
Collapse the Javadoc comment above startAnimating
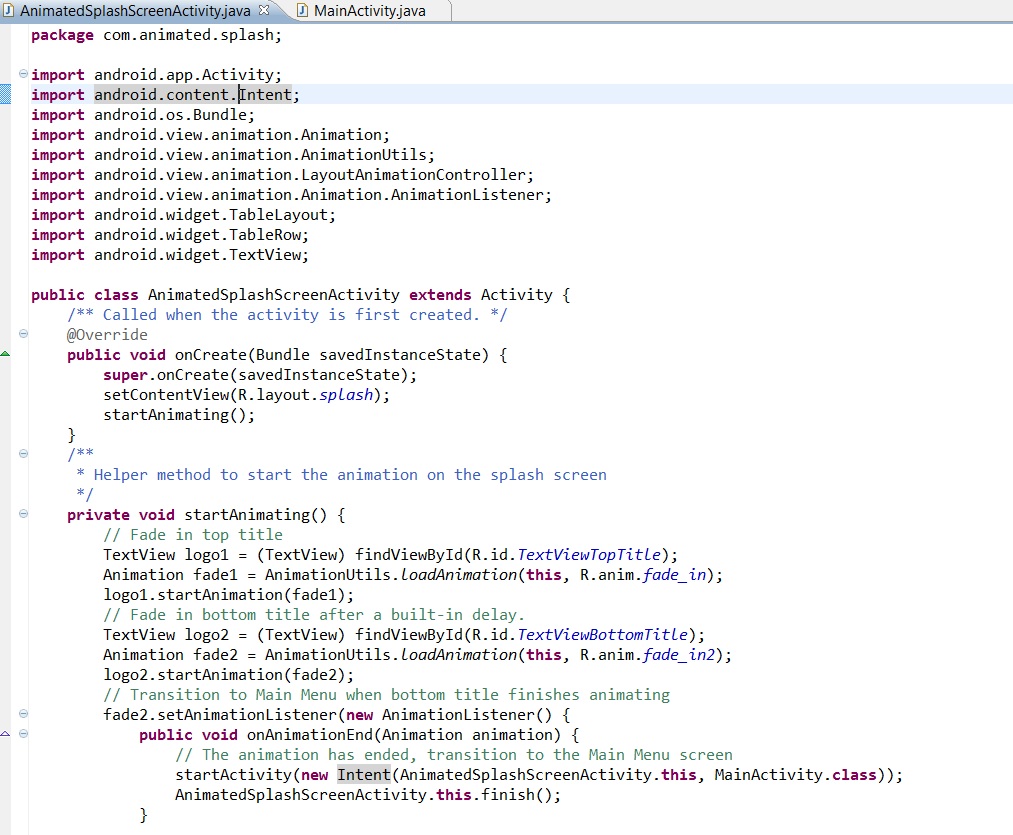[22, 453]
